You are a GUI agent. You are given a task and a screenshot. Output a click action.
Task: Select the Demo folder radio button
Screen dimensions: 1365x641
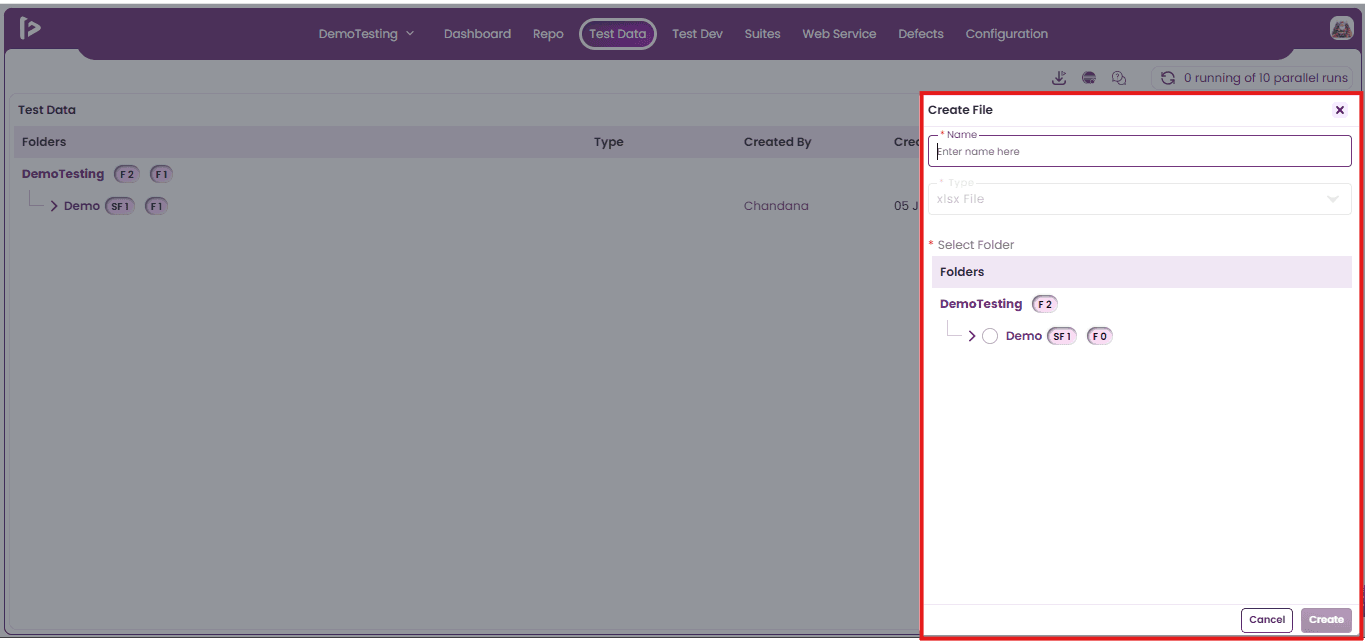tap(990, 336)
